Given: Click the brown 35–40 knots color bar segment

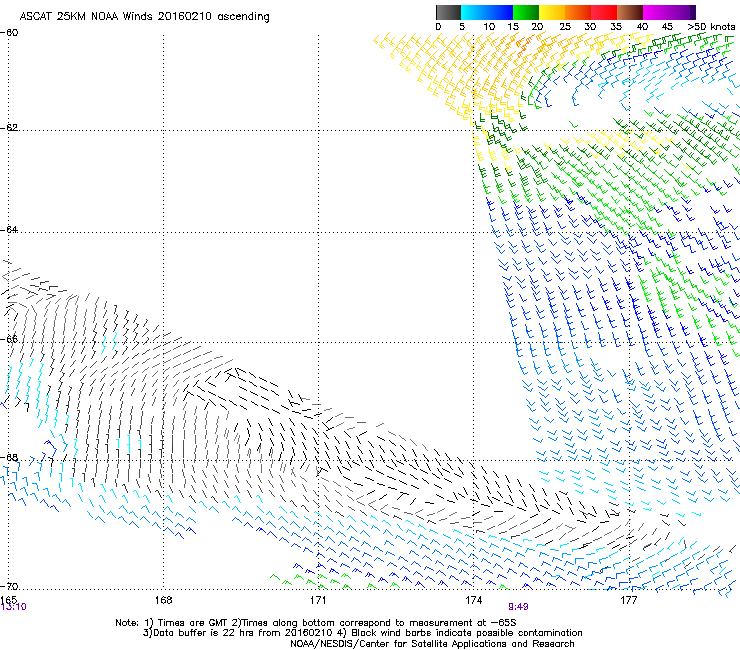Looking at the screenshot, I should click(x=630, y=12).
